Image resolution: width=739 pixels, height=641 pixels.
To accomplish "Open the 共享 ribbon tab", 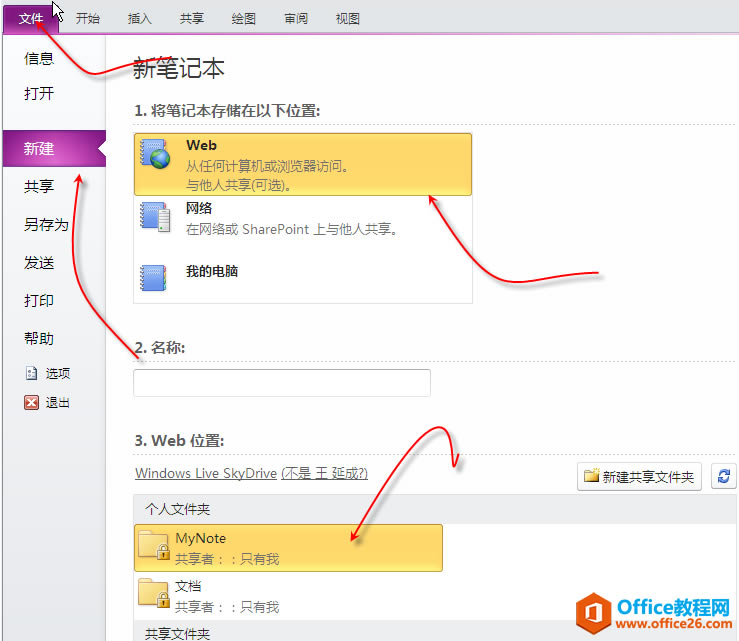I will pos(191,19).
